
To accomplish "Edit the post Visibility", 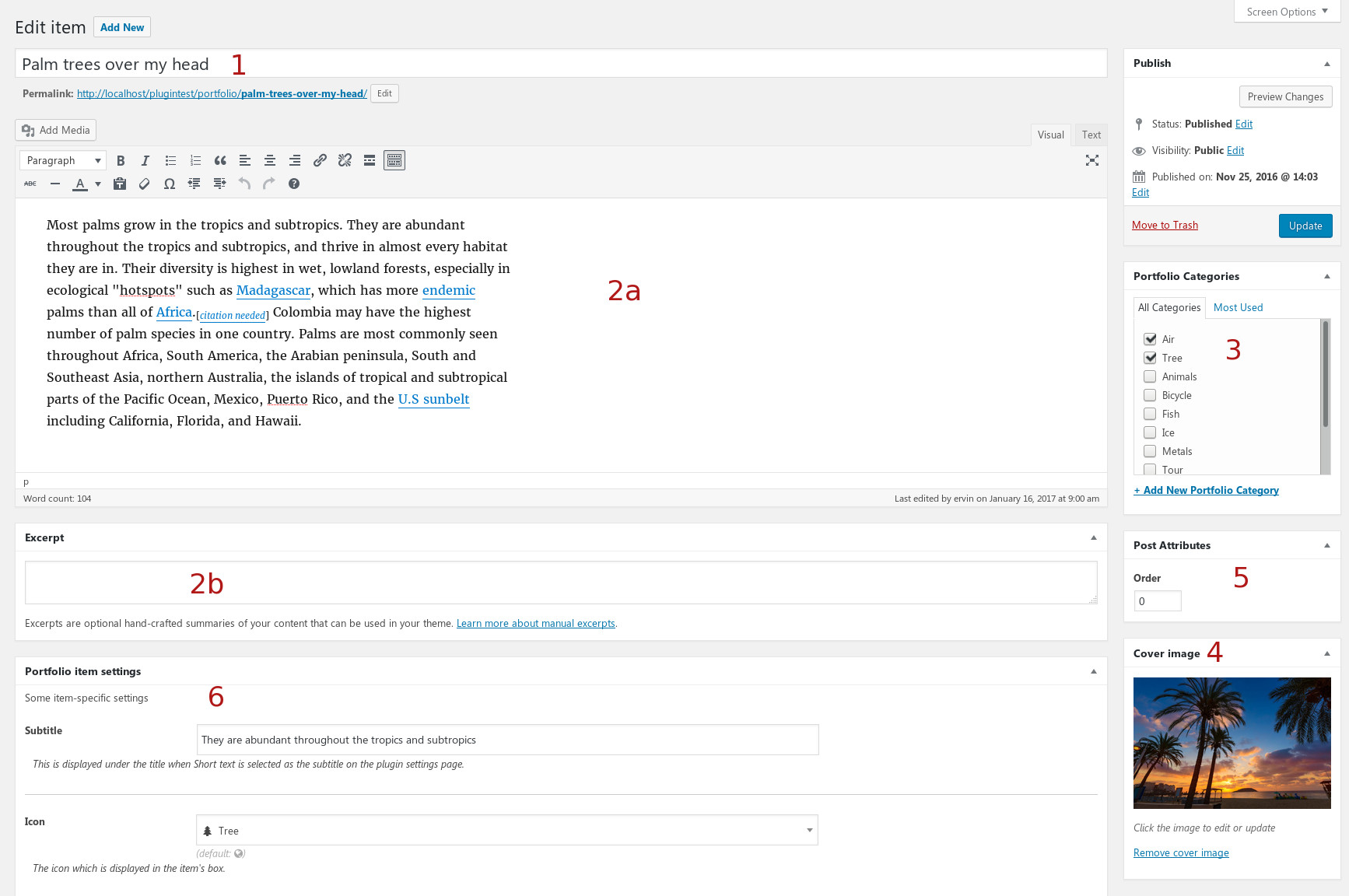I will coord(1235,150).
